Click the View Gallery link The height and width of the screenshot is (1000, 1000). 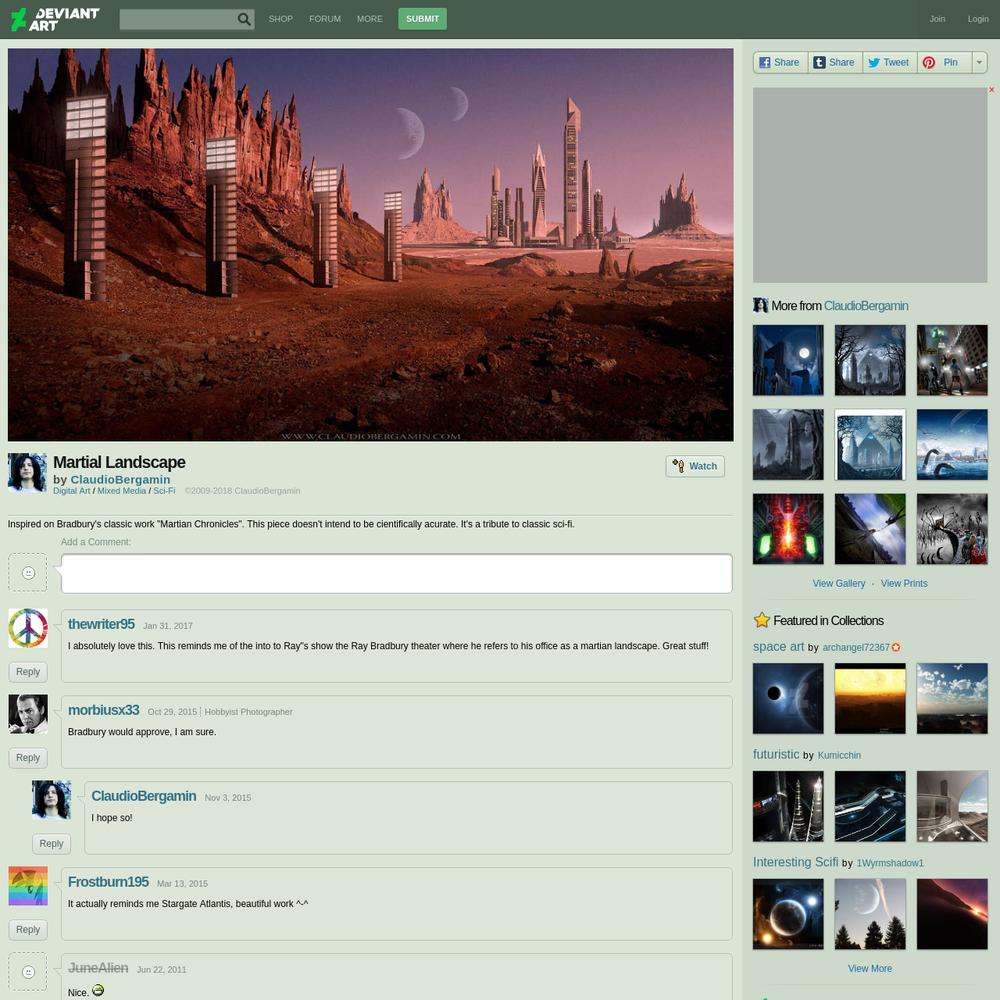click(x=839, y=584)
